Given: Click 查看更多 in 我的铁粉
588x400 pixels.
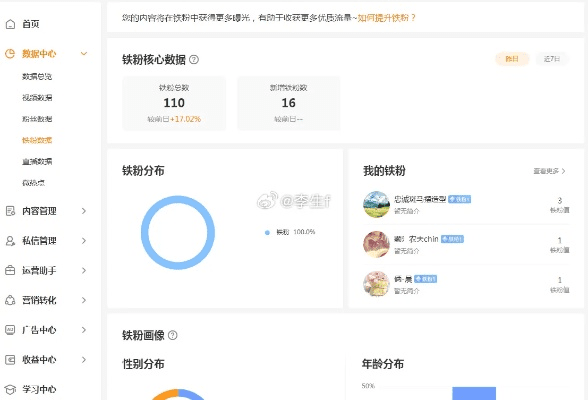Looking at the screenshot, I should pos(549,171).
